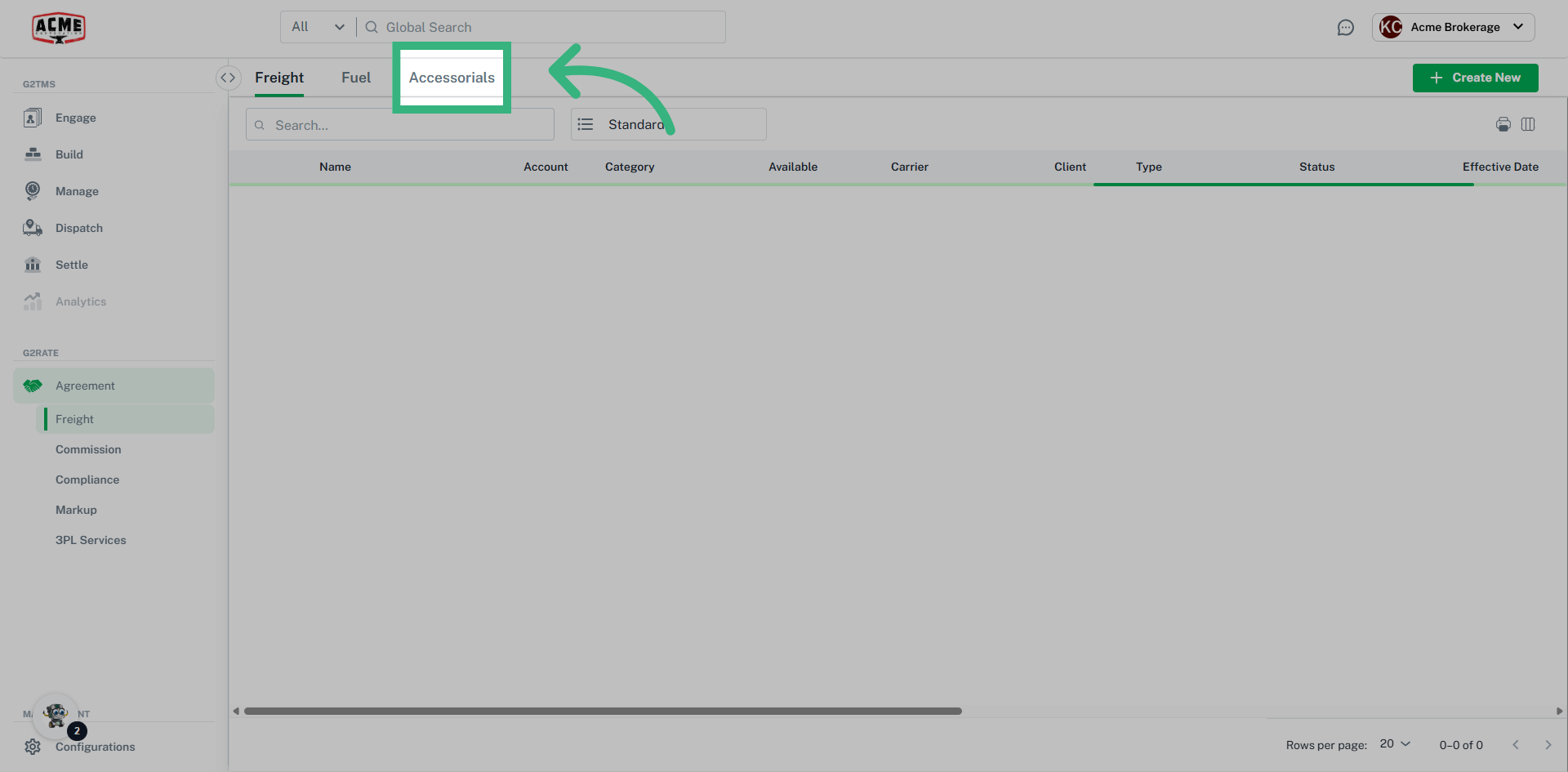
Task: Click the print icon above the table
Action: tap(1503, 124)
